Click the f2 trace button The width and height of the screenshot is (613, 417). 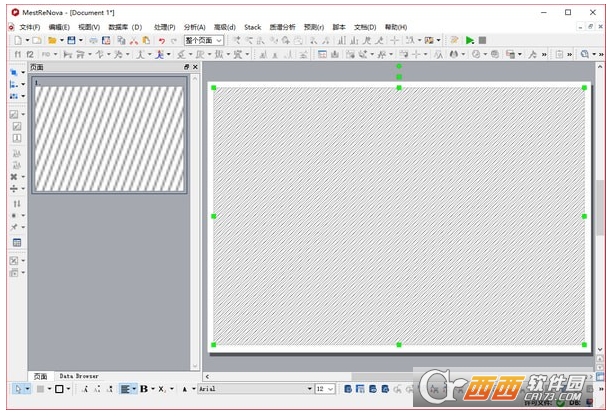click(30, 54)
